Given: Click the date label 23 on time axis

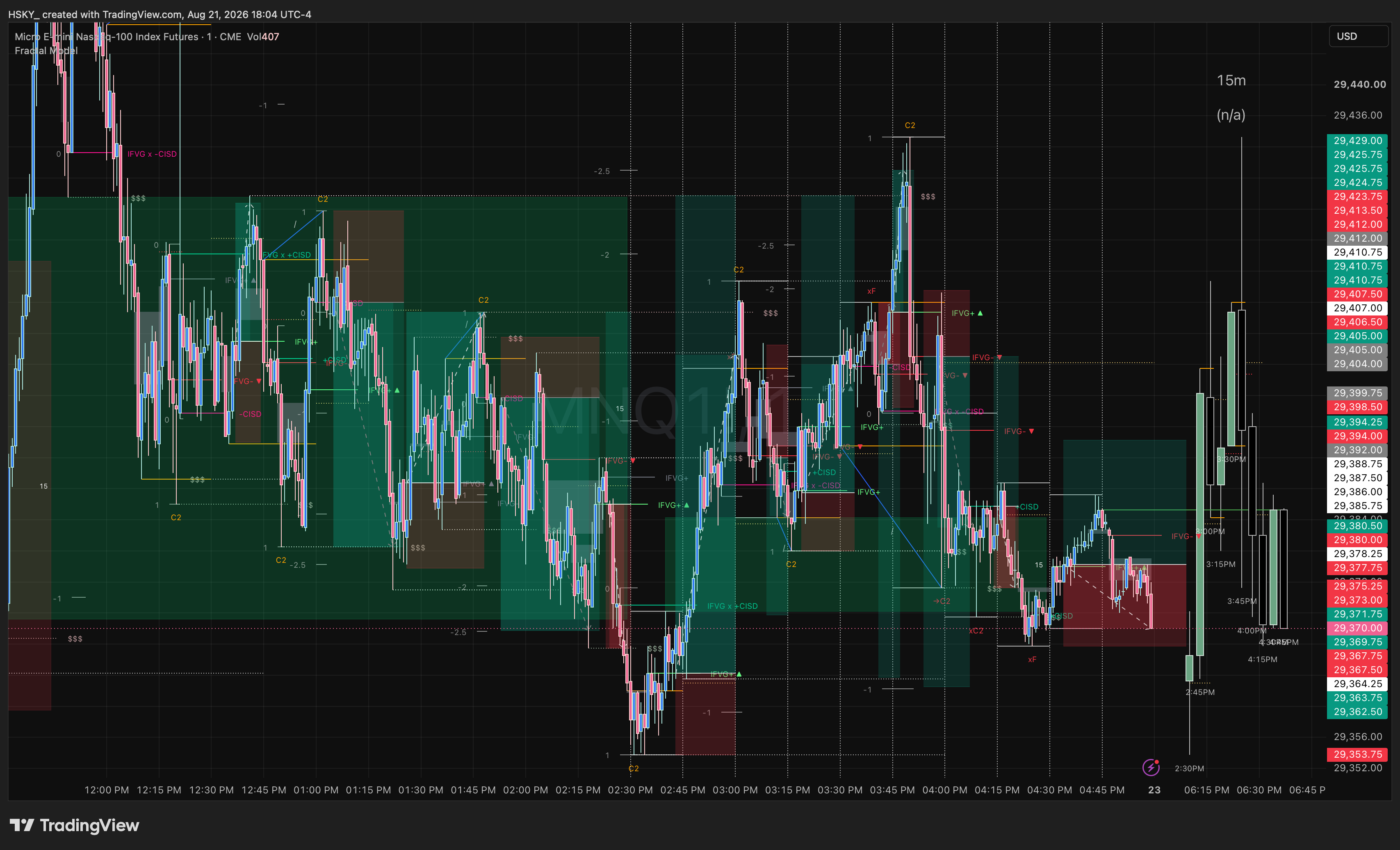Looking at the screenshot, I should pyautogui.click(x=1154, y=790).
